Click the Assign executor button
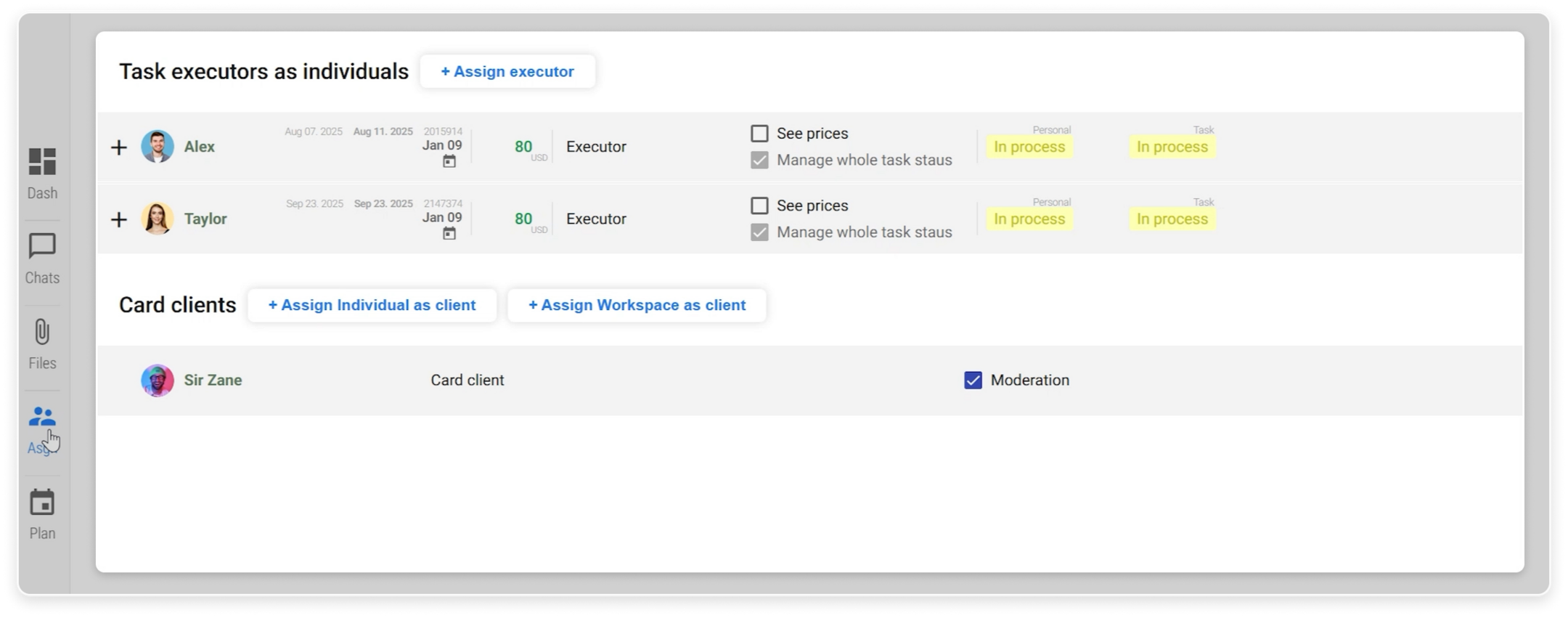Image resolution: width=1568 pixels, height=618 pixels. tap(507, 72)
